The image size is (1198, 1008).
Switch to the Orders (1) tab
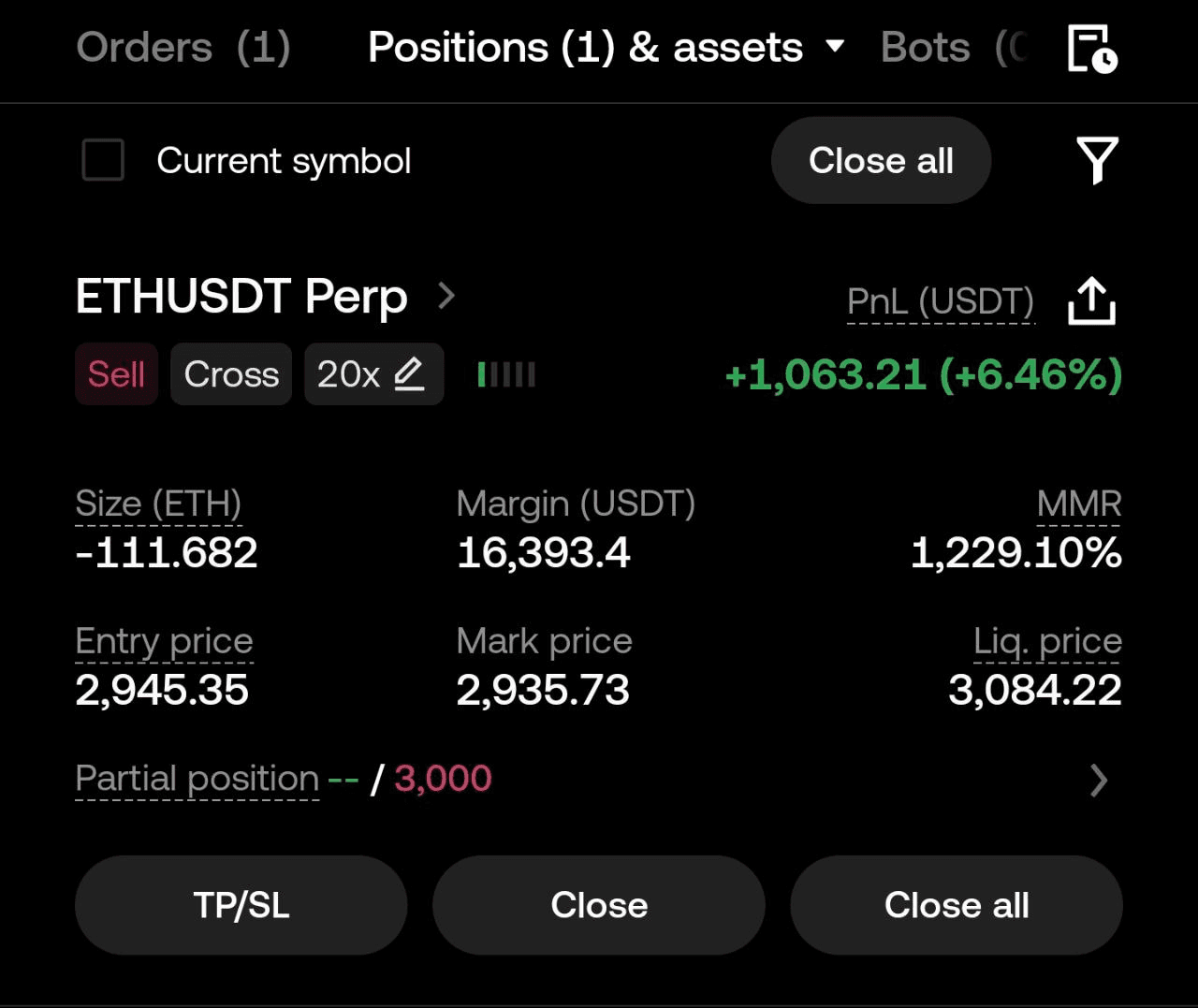click(183, 48)
